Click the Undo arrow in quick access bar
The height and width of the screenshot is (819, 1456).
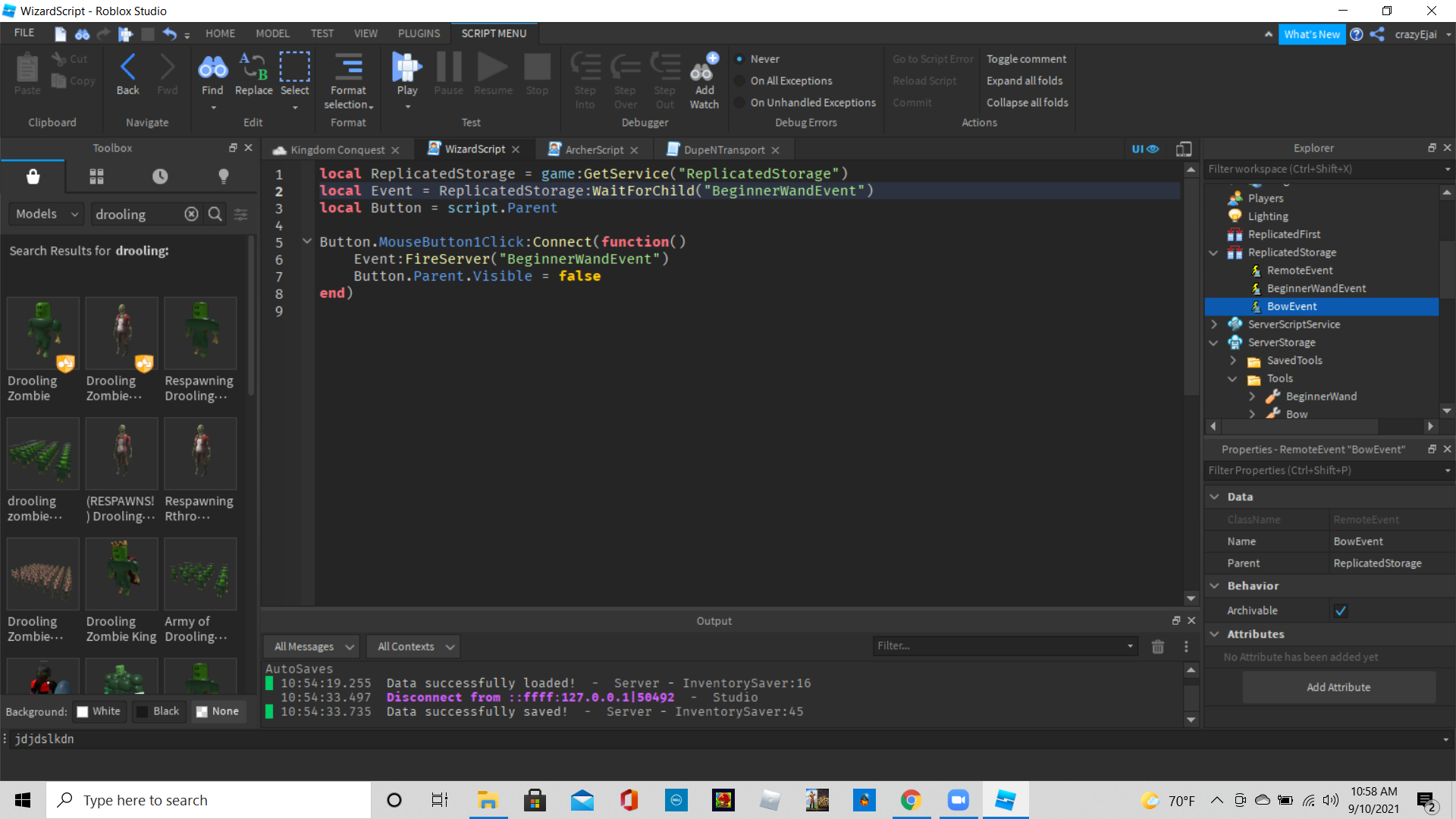tap(169, 33)
